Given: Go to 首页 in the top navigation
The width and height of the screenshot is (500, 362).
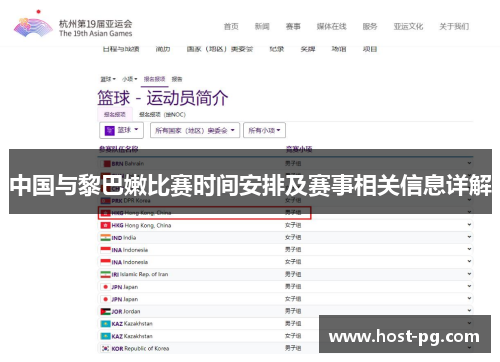Looking at the screenshot, I should pos(231,26).
